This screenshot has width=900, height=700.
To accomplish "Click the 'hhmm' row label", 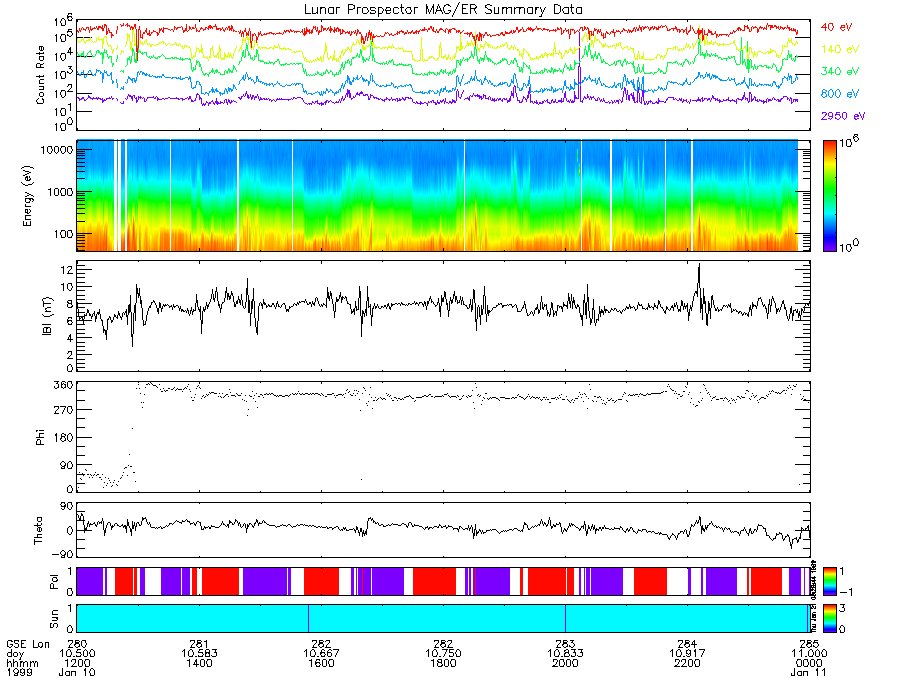I will point(22,663).
